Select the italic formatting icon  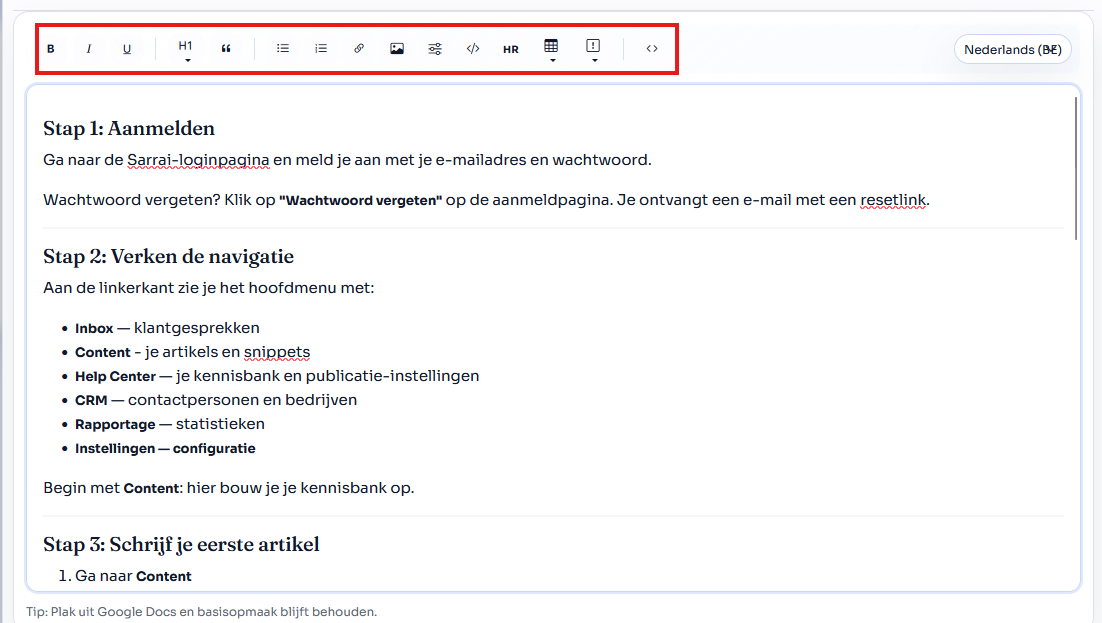pos(88,47)
